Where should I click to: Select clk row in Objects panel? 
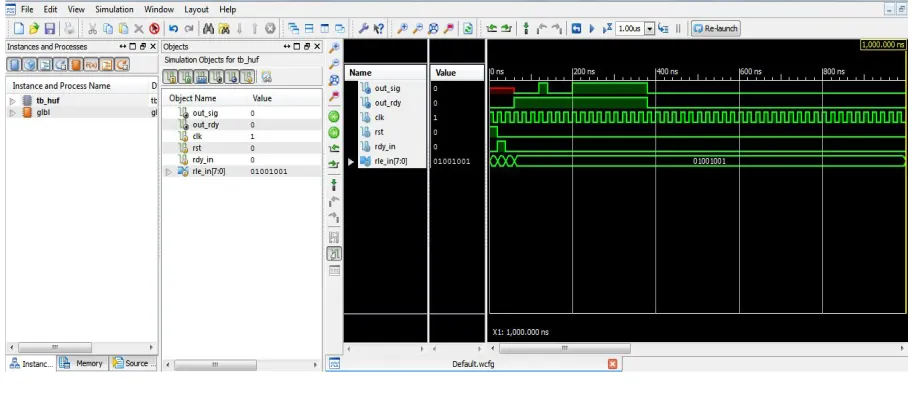241,136
